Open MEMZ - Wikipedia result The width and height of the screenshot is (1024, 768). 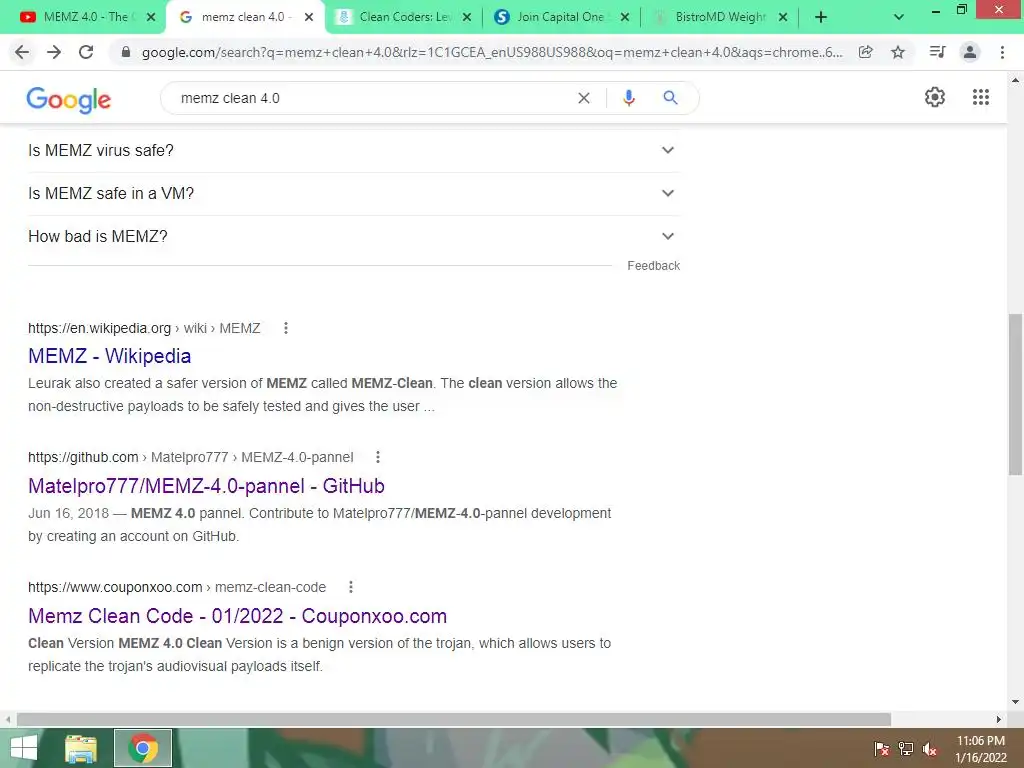click(x=110, y=356)
